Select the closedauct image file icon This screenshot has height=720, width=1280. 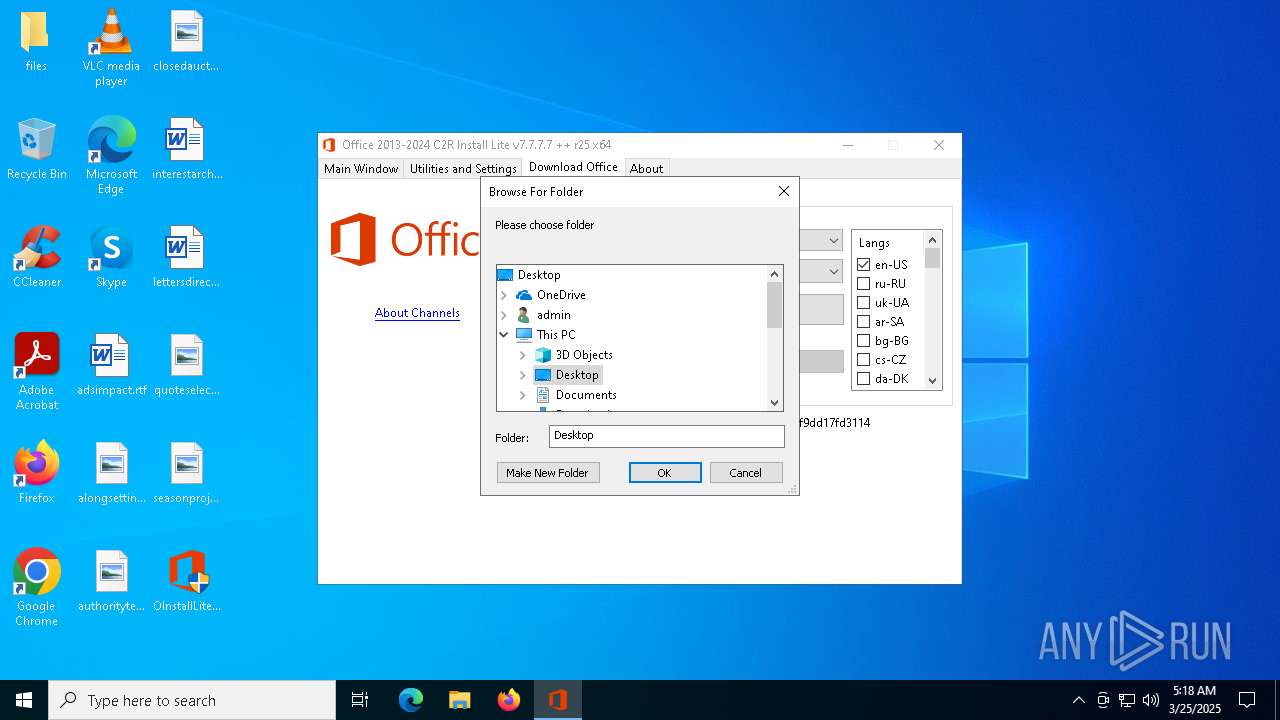pos(186,41)
